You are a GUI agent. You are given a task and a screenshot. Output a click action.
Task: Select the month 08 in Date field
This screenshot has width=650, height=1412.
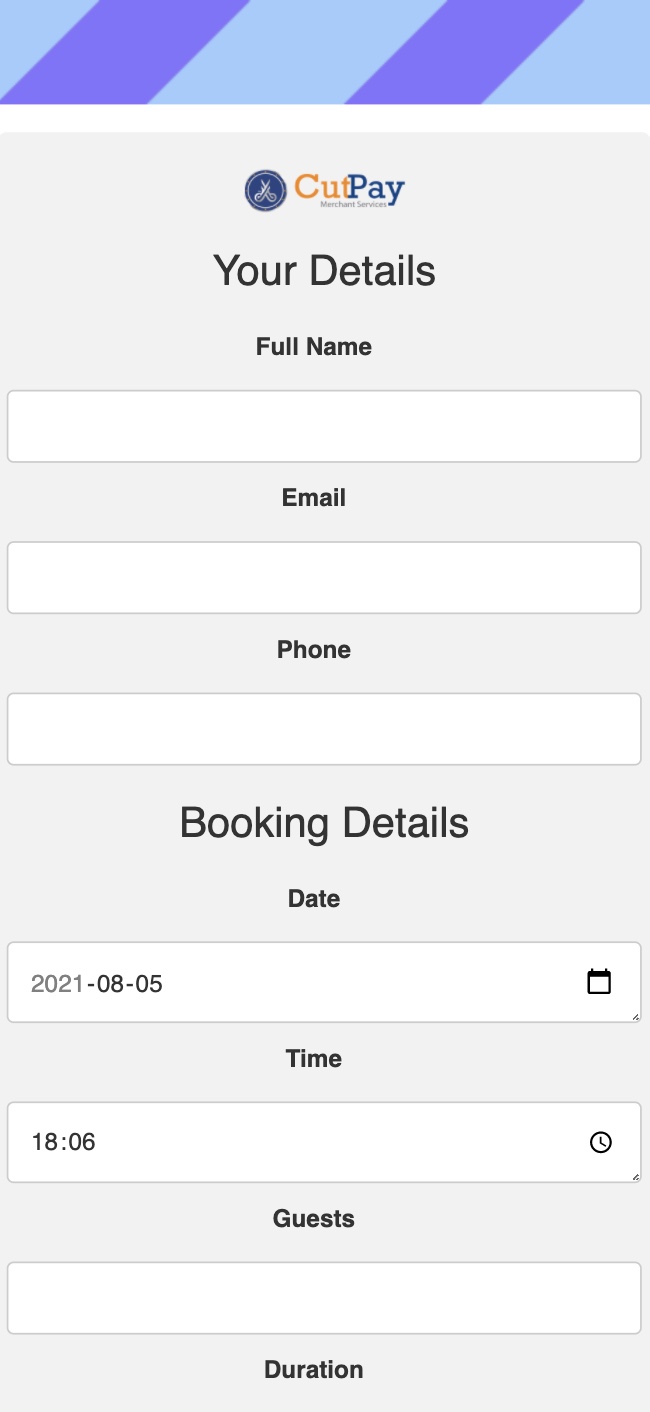click(x=109, y=983)
